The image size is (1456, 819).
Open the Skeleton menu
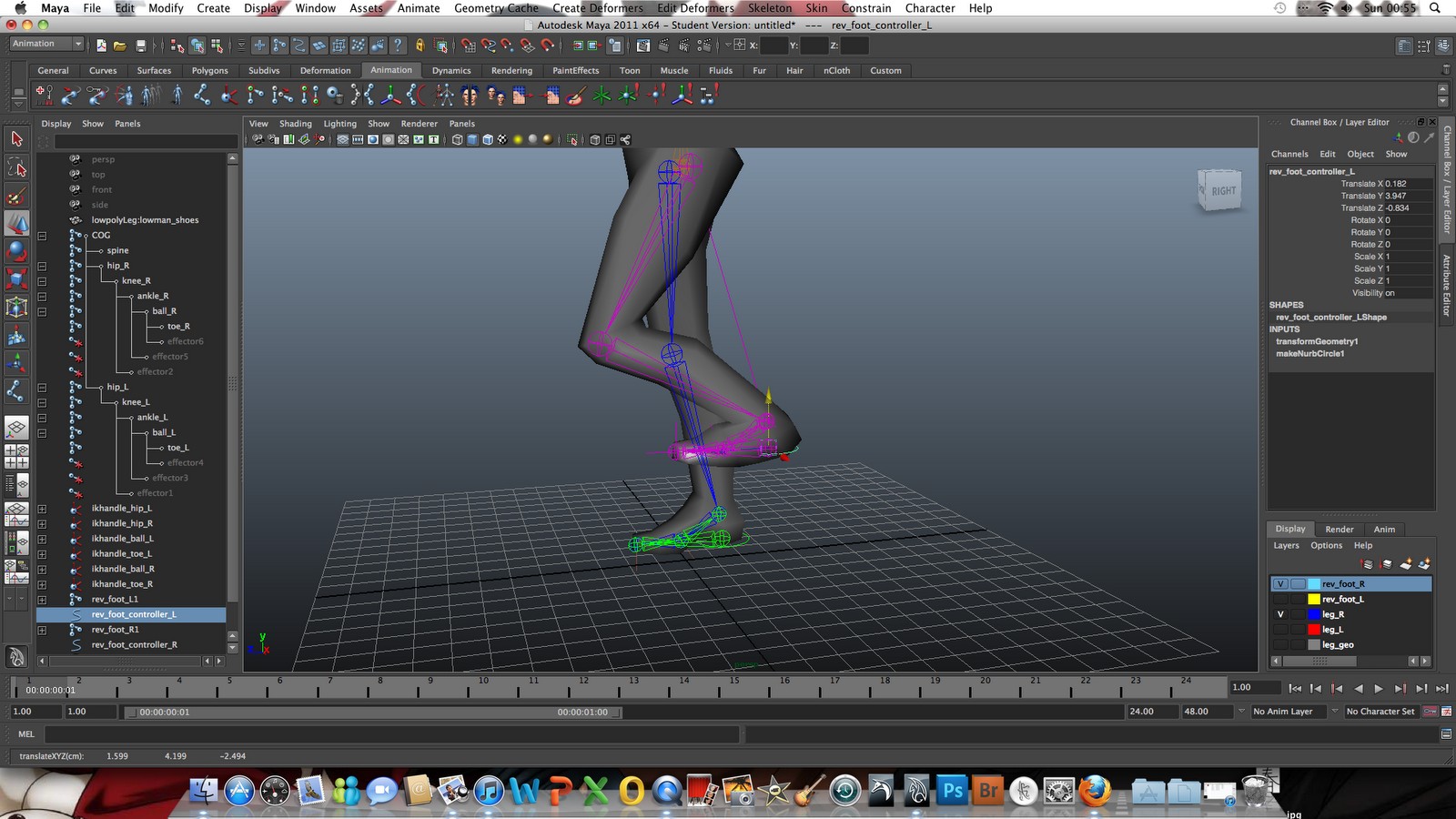(769, 8)
